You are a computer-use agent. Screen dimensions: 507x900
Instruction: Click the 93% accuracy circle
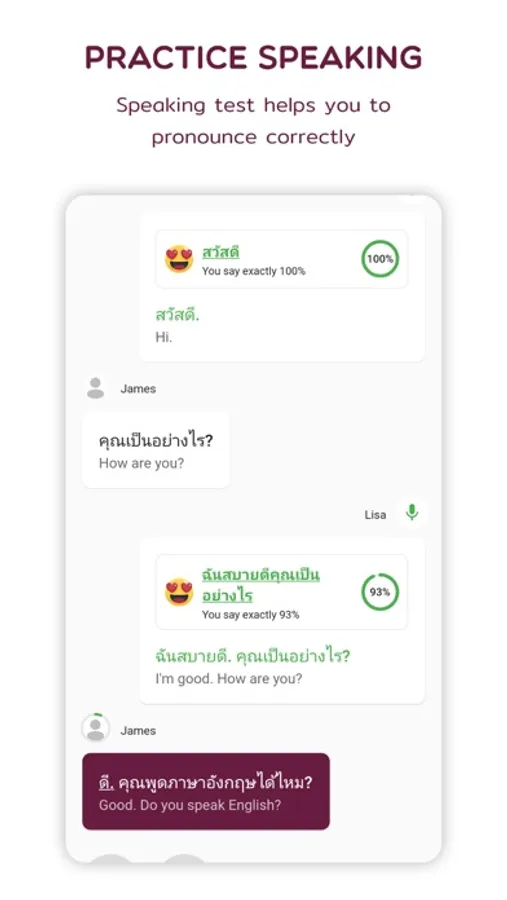(x=380, y=592)
